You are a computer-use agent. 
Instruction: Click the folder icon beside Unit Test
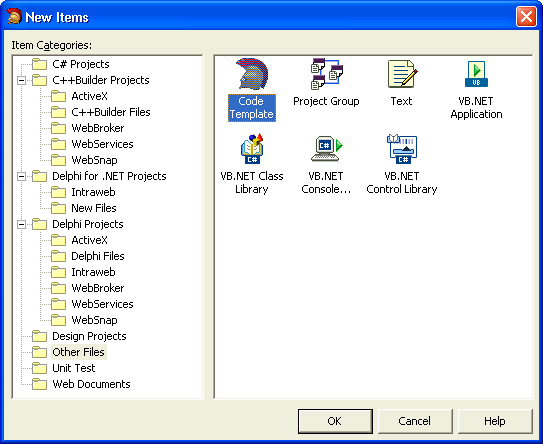pos(39,368)
